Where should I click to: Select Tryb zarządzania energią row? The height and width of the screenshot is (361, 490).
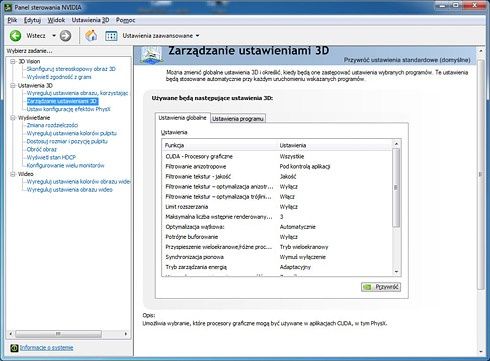click(x=277, y=267)
